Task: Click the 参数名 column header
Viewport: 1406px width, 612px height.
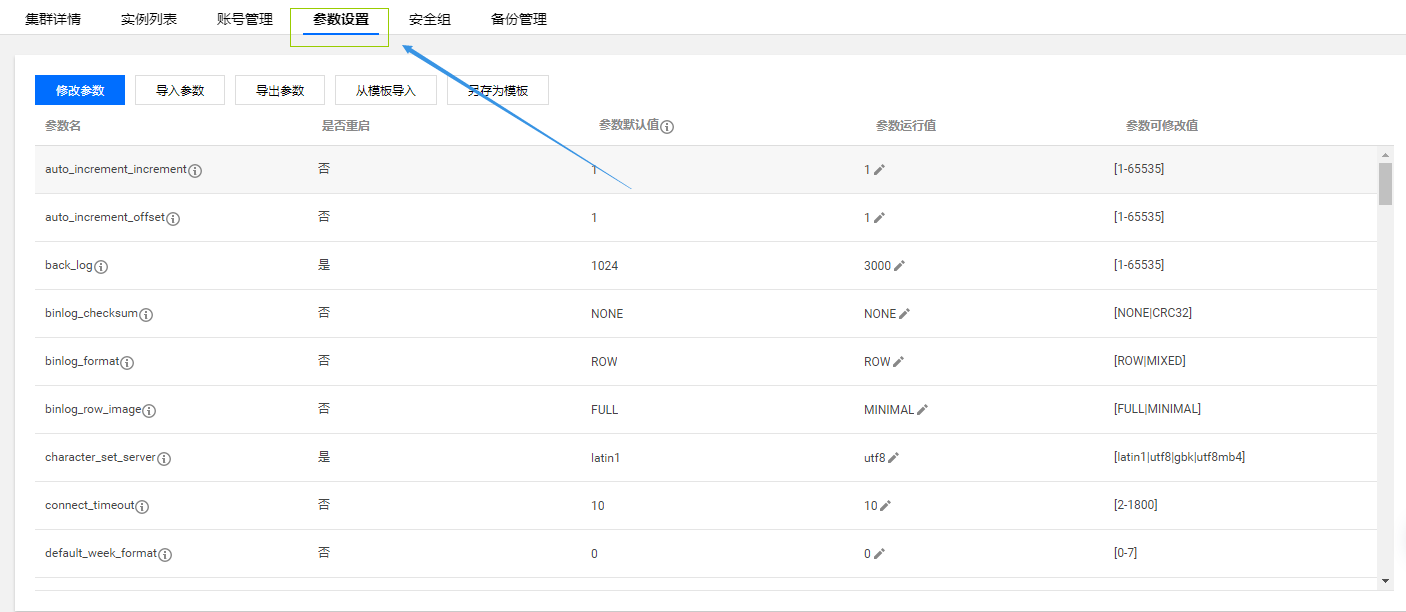Action: coord(63,126)
